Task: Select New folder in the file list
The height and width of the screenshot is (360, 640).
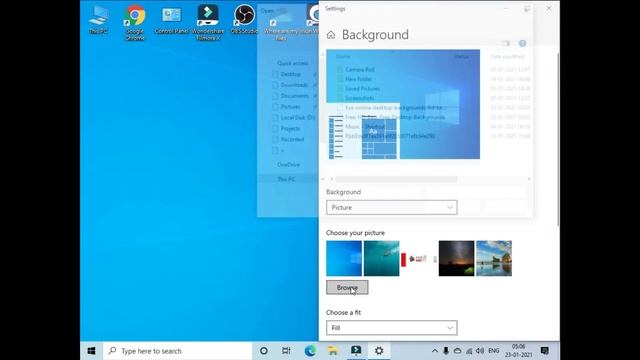Action: click(358, 79)
